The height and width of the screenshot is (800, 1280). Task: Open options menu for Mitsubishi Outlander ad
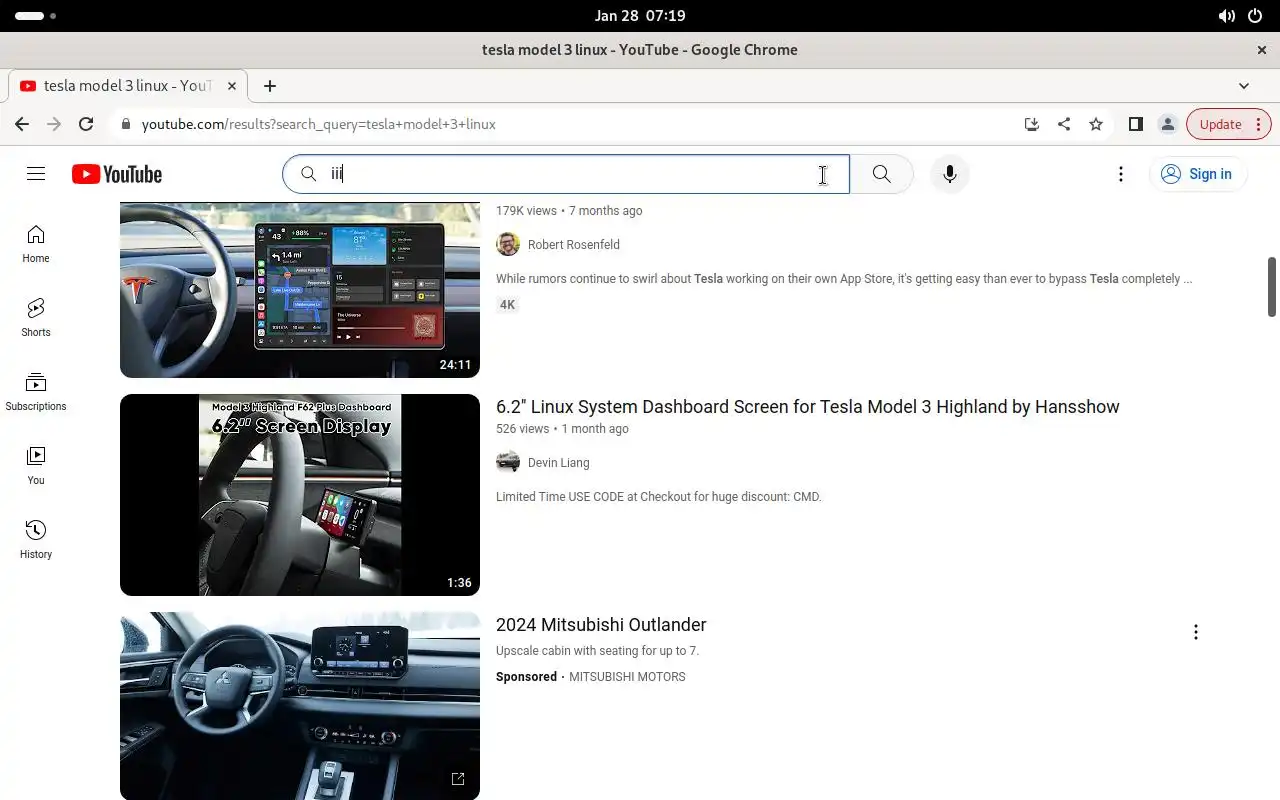[1196, 632]
